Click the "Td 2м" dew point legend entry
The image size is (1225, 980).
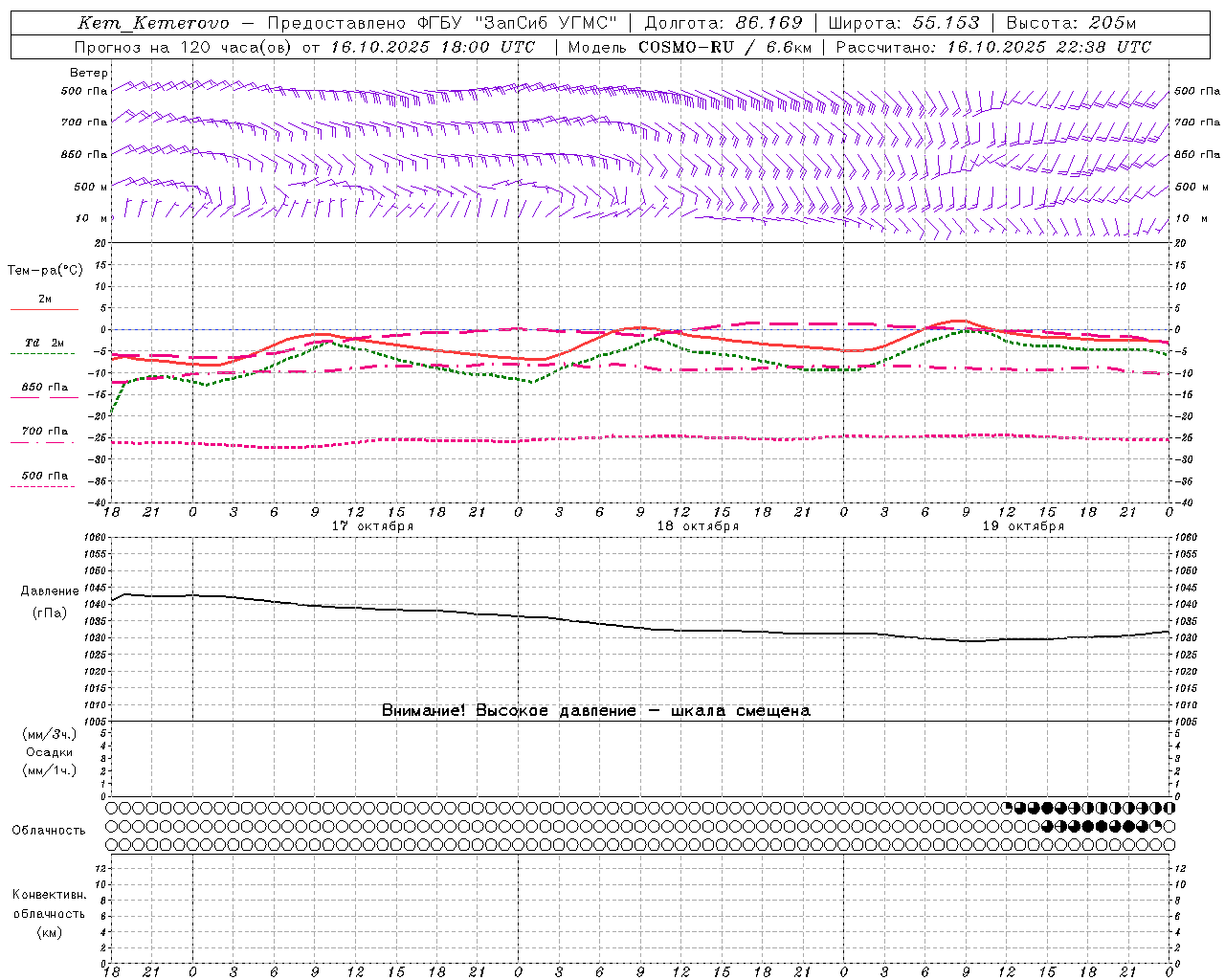point(45,343)
